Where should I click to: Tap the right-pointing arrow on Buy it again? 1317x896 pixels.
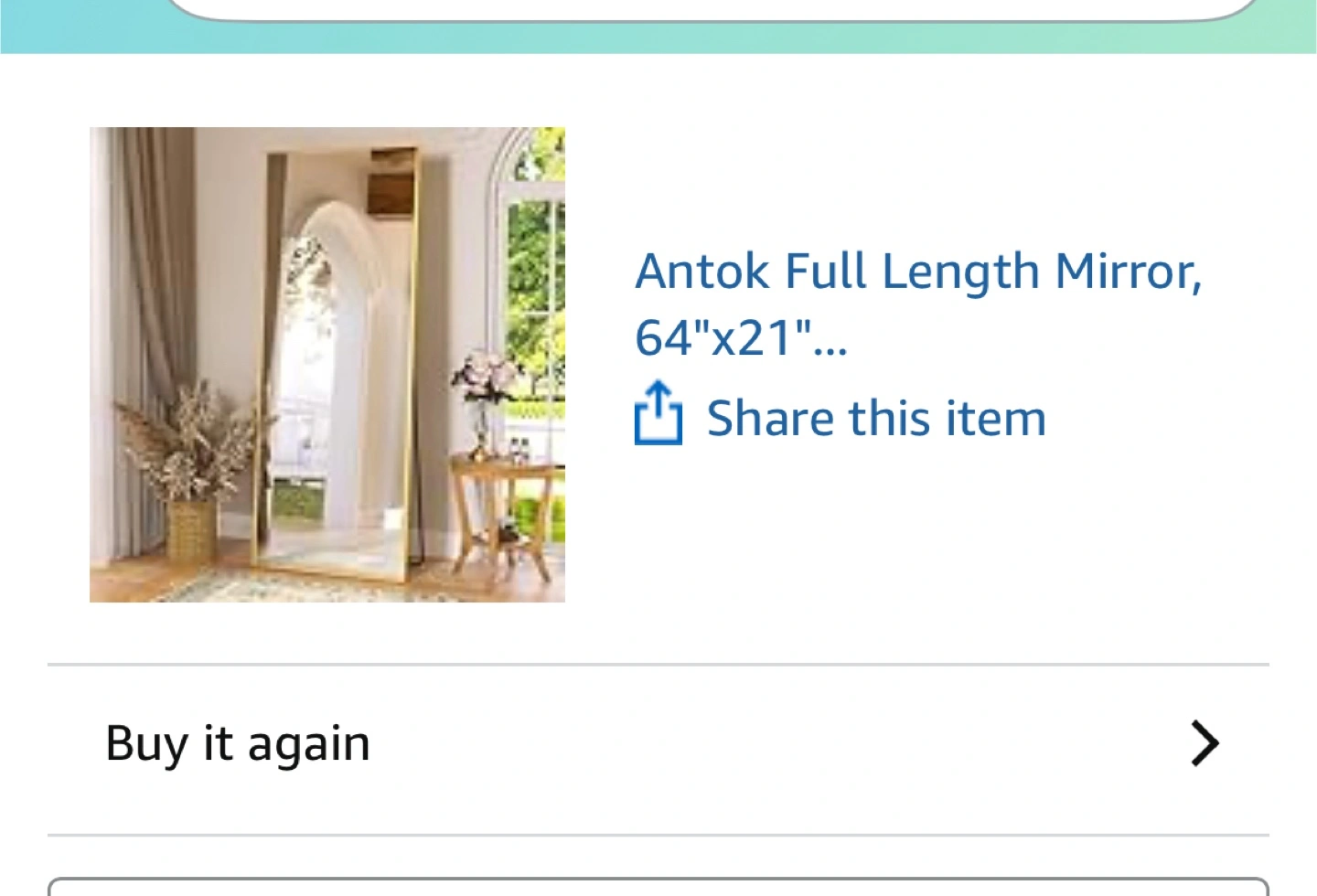[1205, 742]
